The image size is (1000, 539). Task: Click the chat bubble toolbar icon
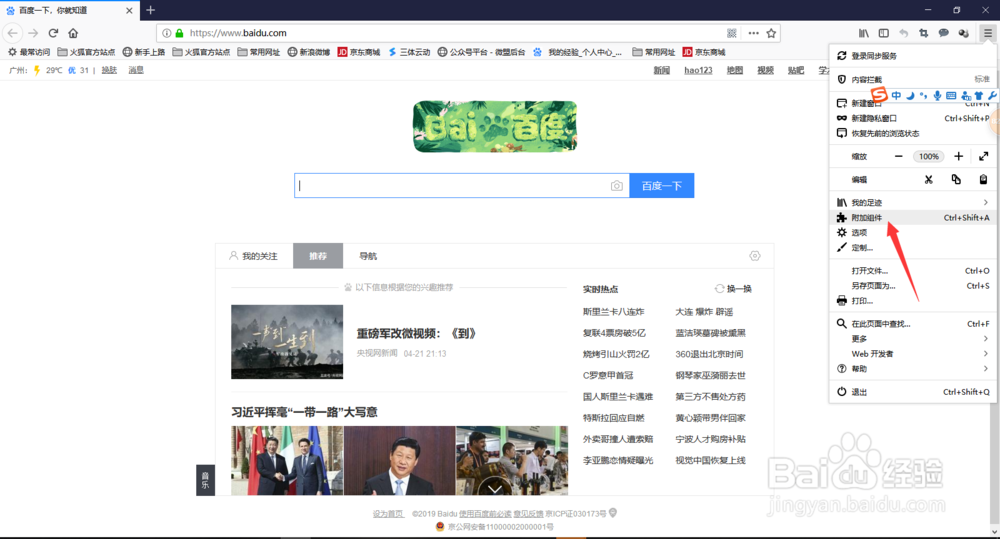click(x=943, y=33)
